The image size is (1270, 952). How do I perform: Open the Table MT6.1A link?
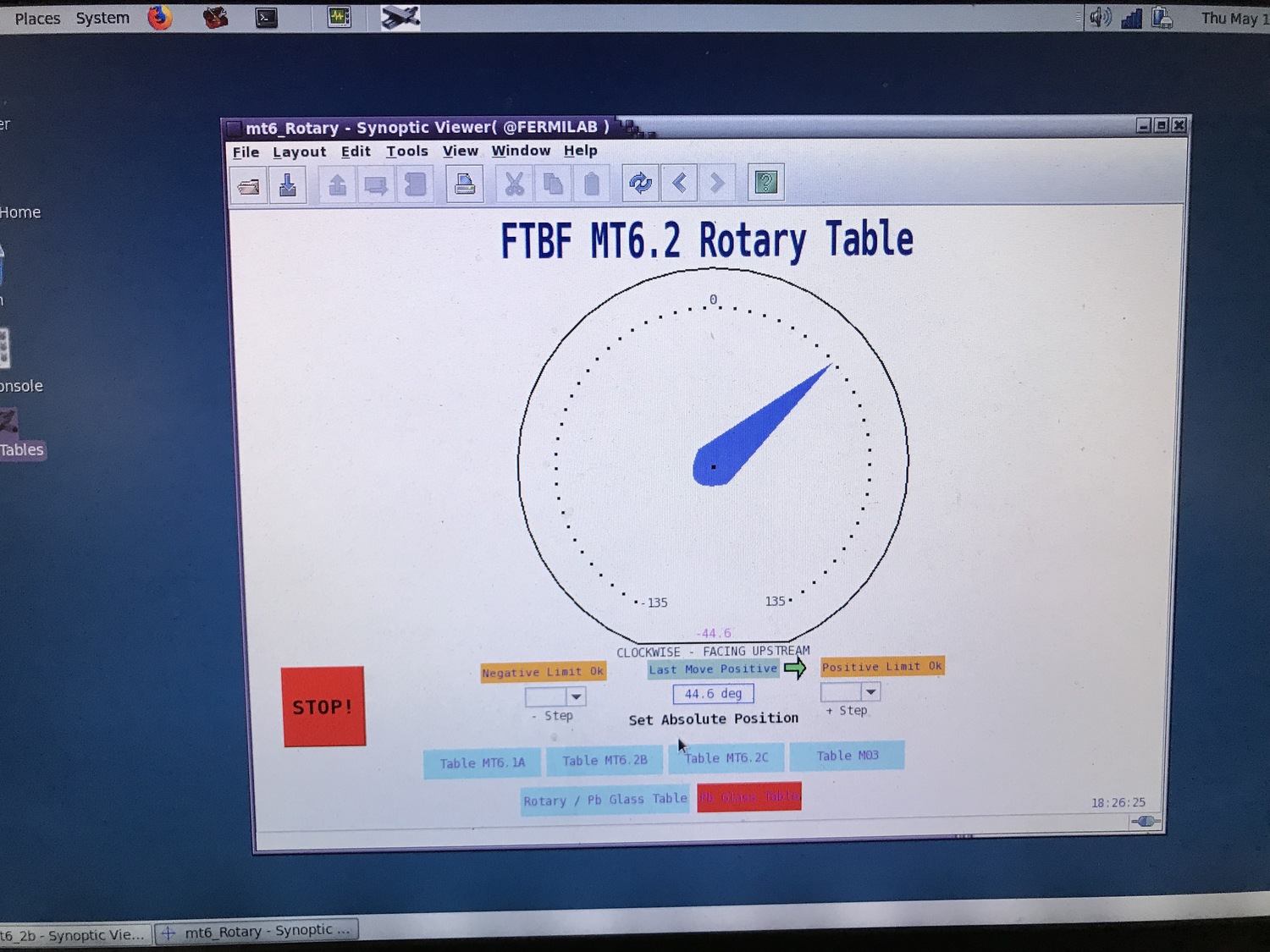tap(483, 762)
